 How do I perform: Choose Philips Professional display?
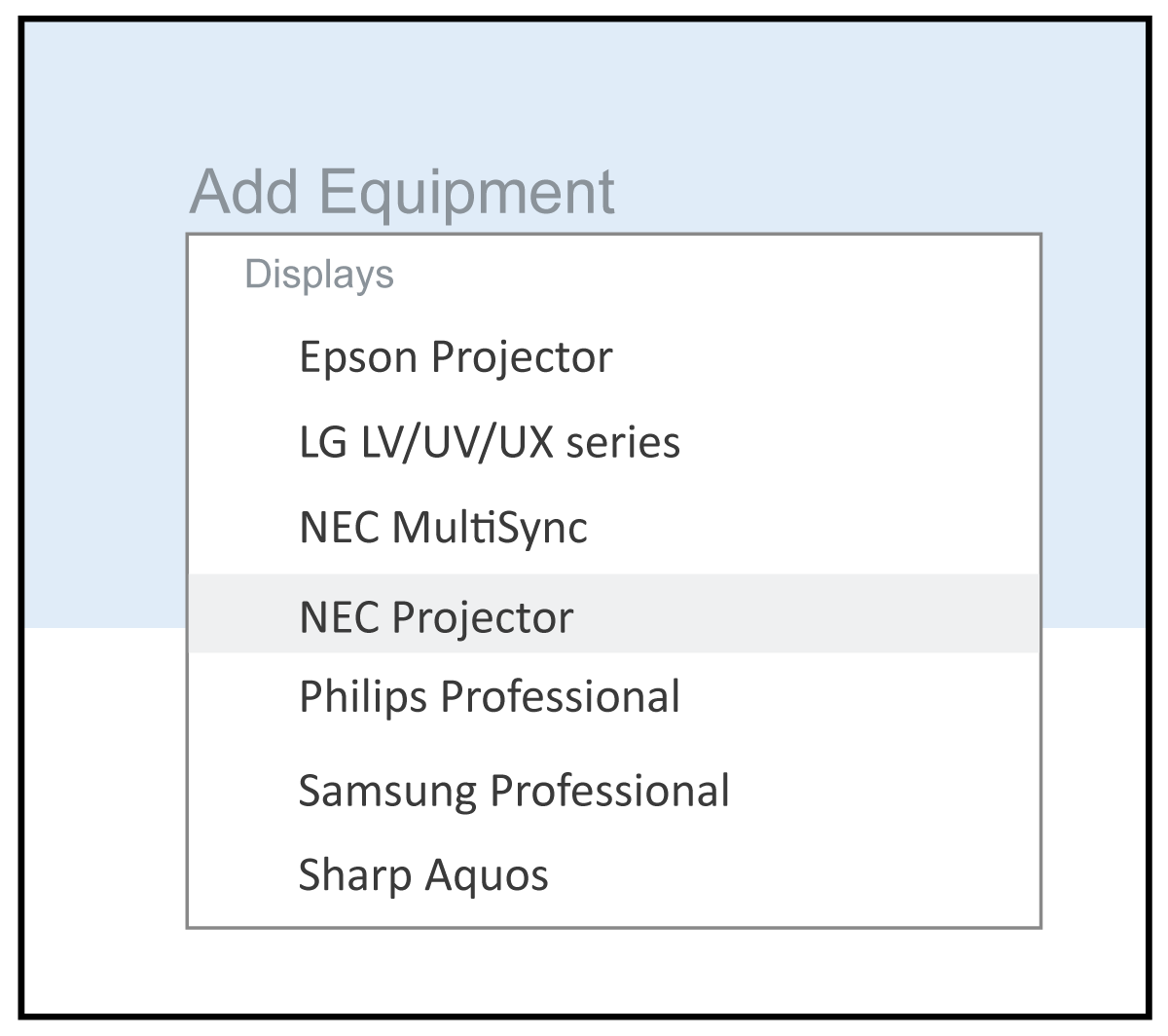(x=489, y=697)
